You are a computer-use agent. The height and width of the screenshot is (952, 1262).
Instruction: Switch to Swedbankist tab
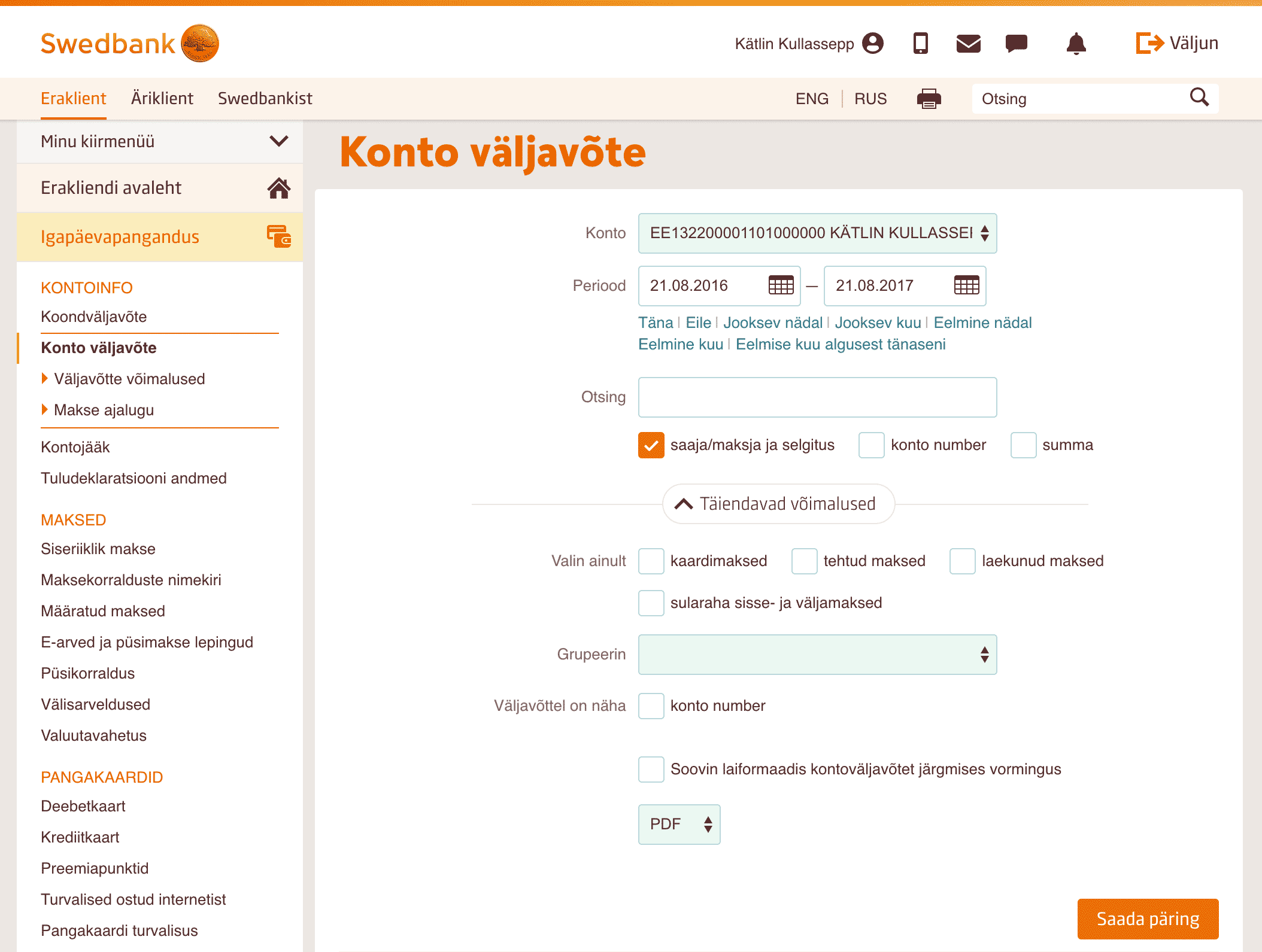pos(265,98)
